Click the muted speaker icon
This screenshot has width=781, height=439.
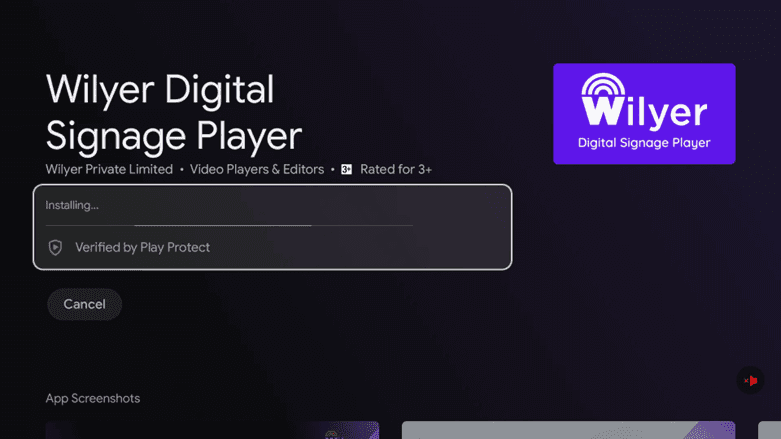[x=750, y=380]
